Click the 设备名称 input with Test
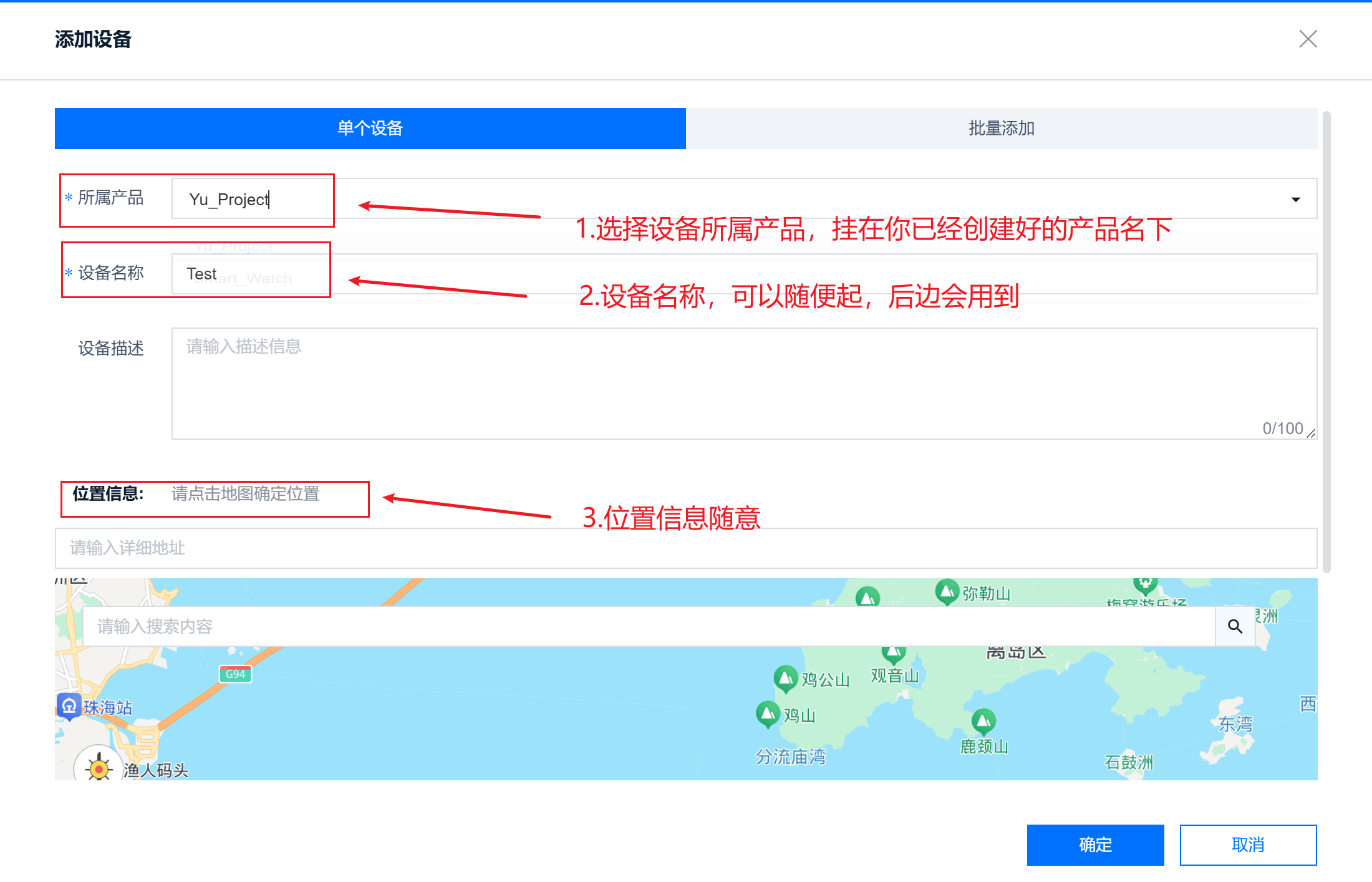 pos(744,274)
